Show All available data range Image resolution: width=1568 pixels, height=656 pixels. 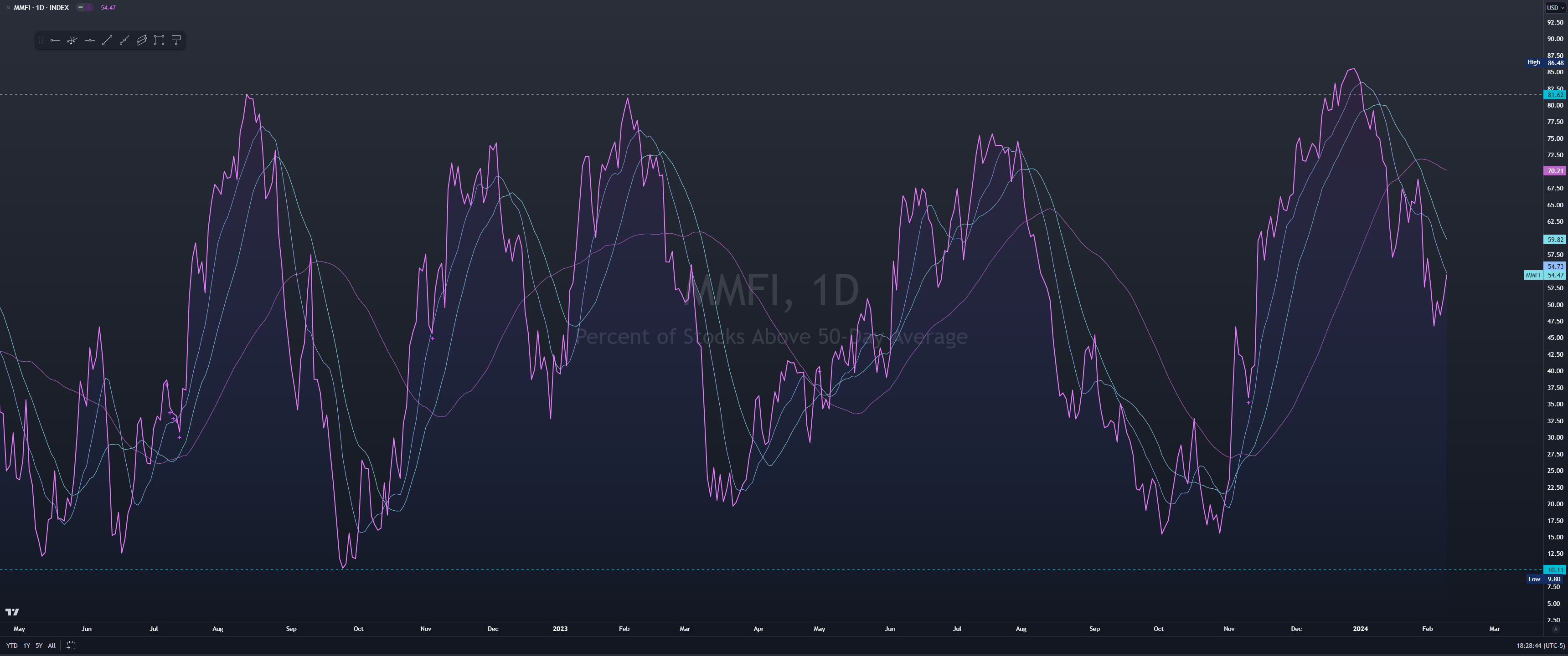click(52, 646)
